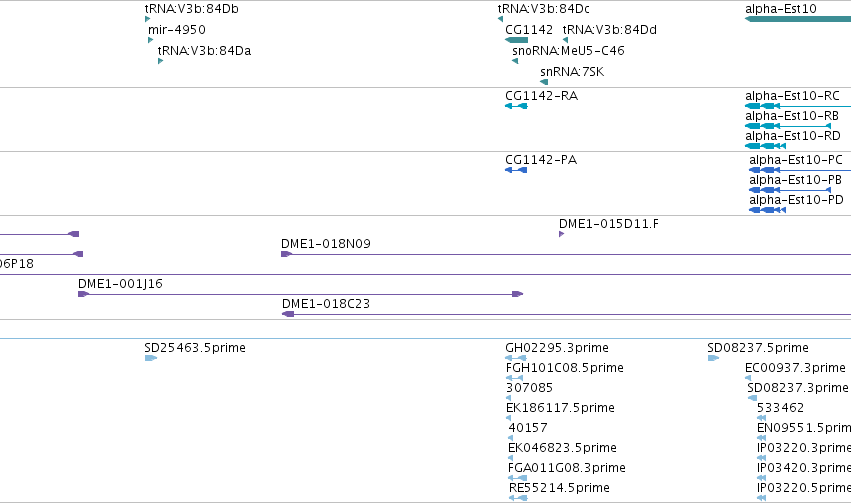The height and width of the screenshot is (503, 851).
Task: Select the alpha-Est10-RB transcript glyph
Action: pos(788,126)
